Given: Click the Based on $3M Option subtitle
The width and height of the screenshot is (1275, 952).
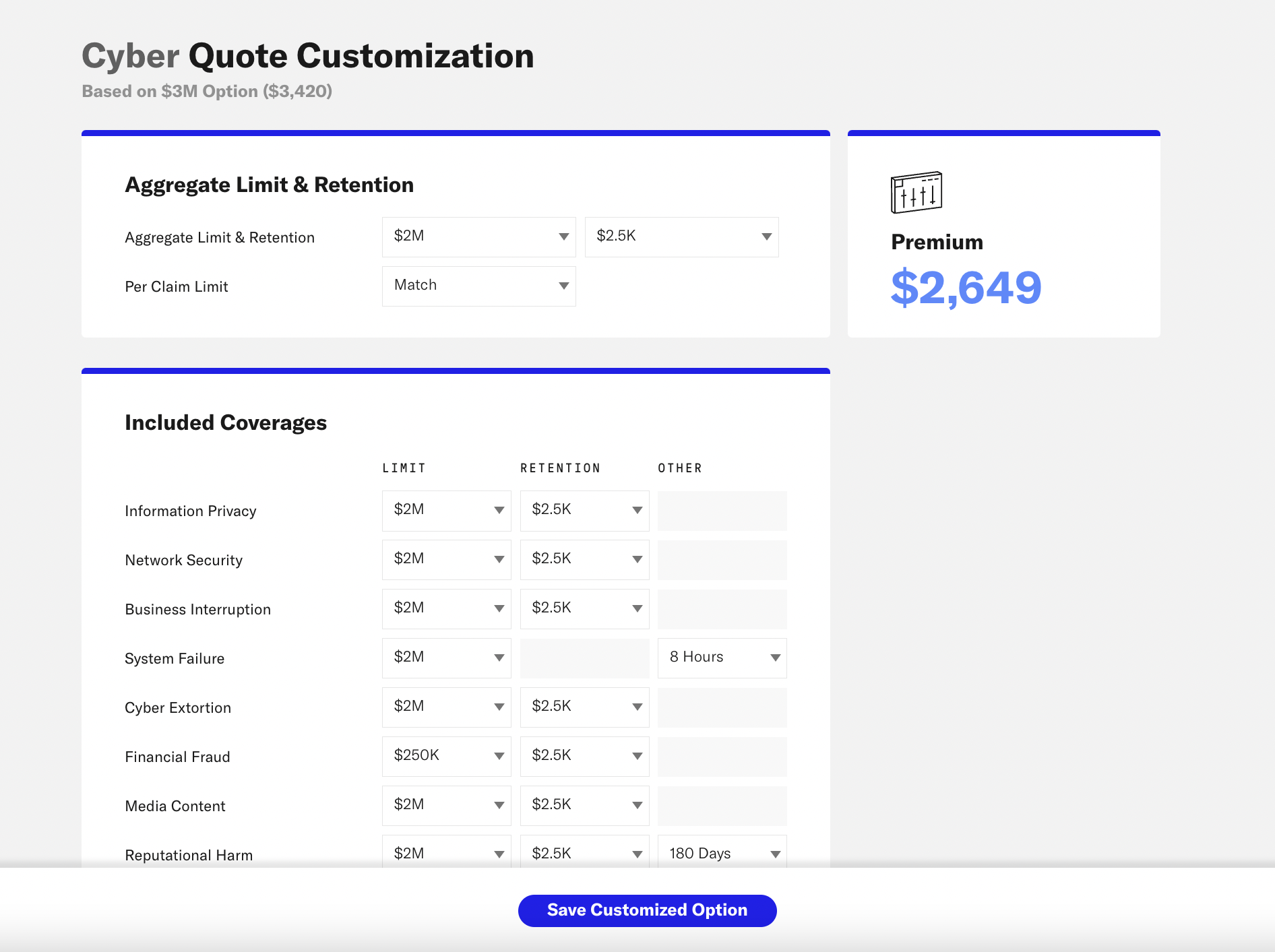Looking at the screenshot, I should pos(207,91).
